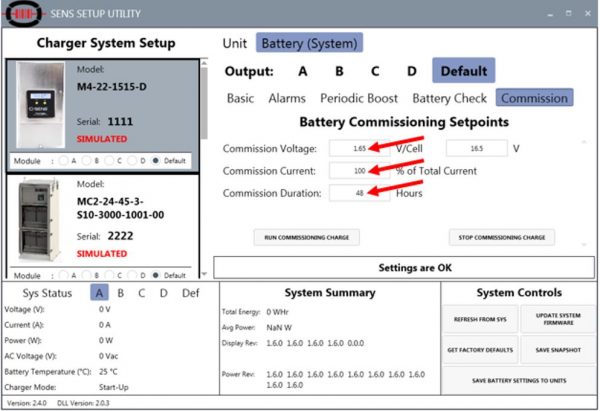Viewport: 600px width, 411px height.
Task: Click the SENS logo icon in title bar
Action: click(24, 14)
